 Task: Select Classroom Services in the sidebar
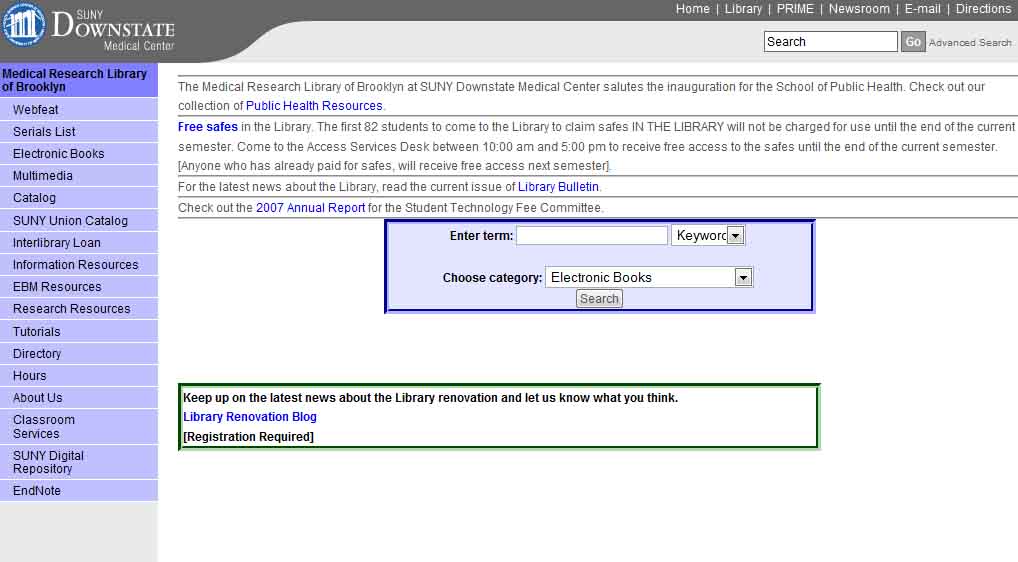click(x=79, y=426)
